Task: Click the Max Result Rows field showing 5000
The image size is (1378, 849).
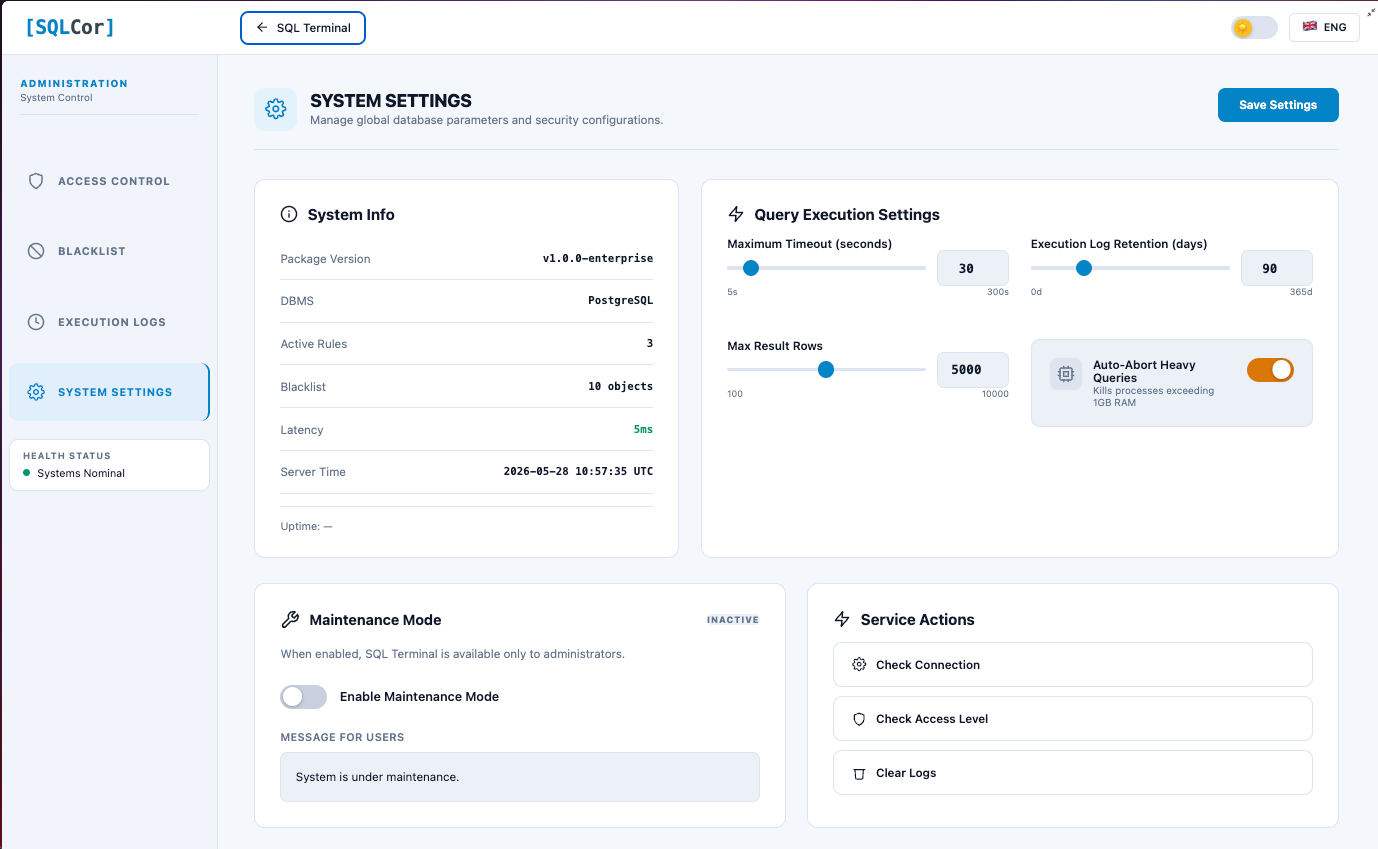Action: click(972, 370)
